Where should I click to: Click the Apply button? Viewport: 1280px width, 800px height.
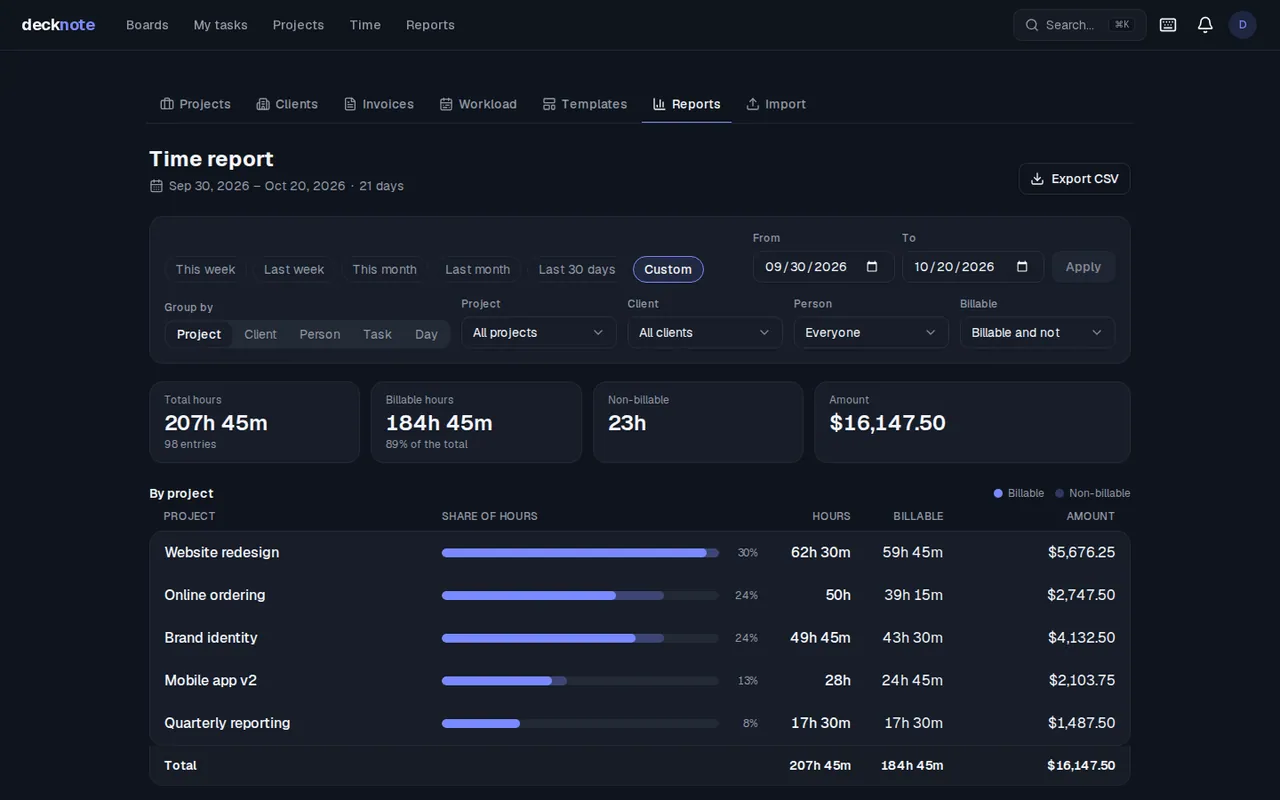tap(1083, 267)
